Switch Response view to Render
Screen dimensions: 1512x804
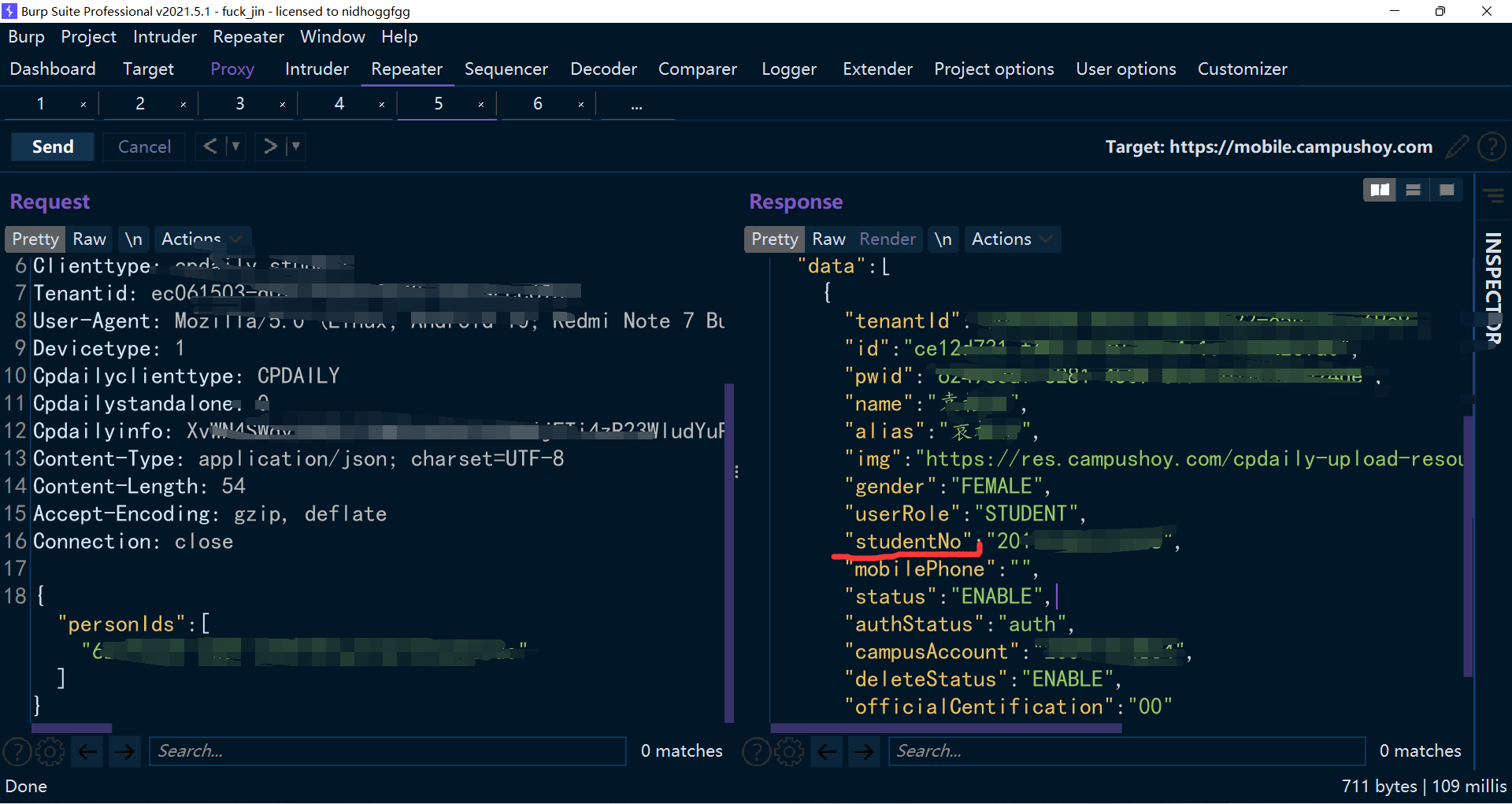(x=888, y=239)
